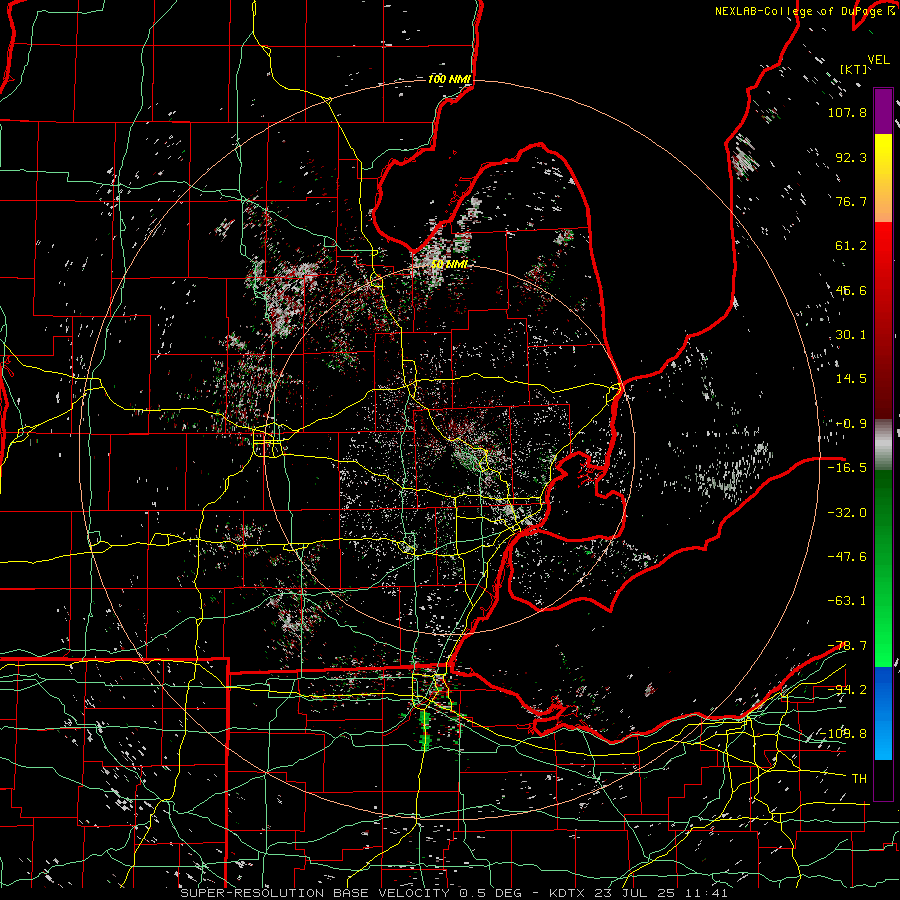This screenshot has width=900, height=900.
Task: Click the bright green velocity patch south of Toledo
Action: 425,730
